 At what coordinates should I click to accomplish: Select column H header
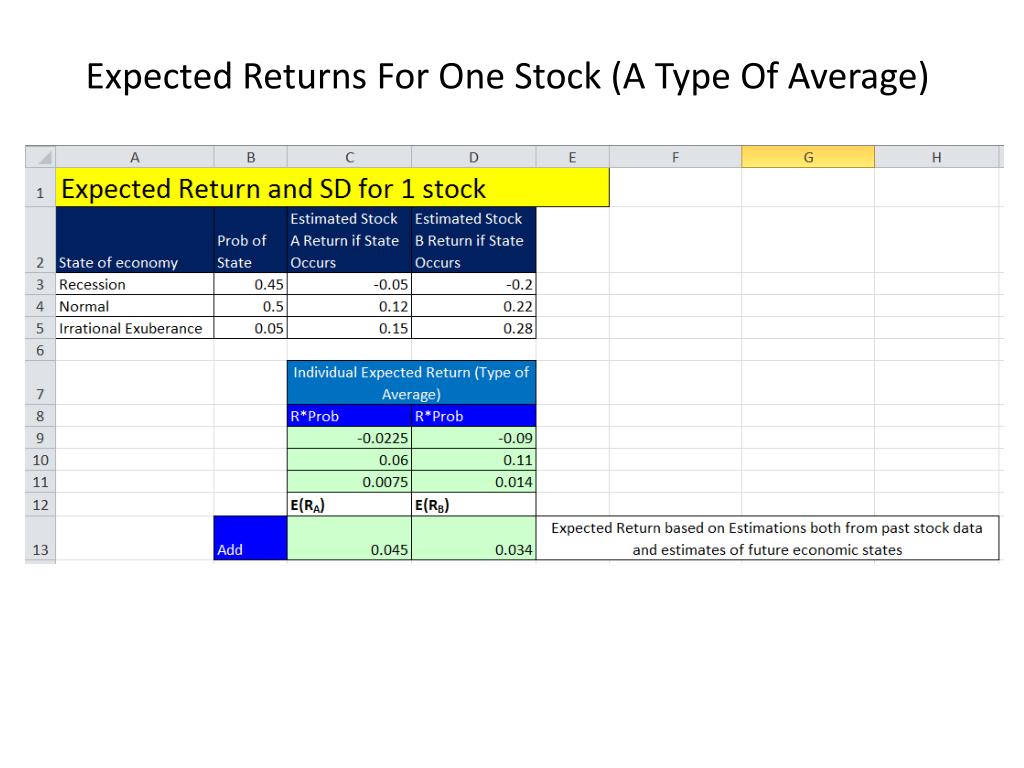[x=936, y=157]
